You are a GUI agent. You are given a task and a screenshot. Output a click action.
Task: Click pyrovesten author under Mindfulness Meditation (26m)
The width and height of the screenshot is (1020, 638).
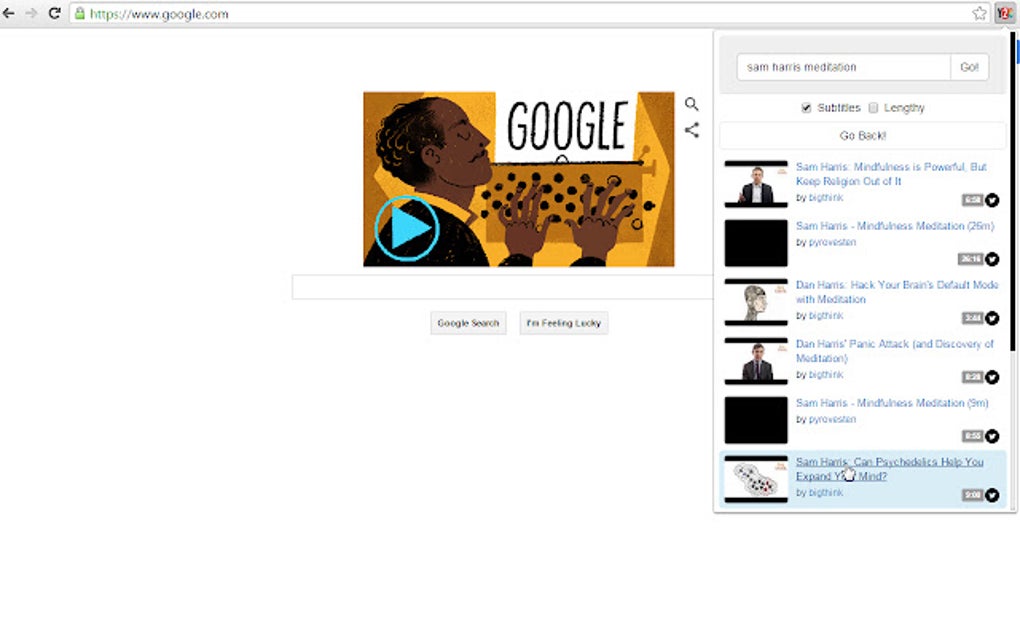click(x=832, y=242)
